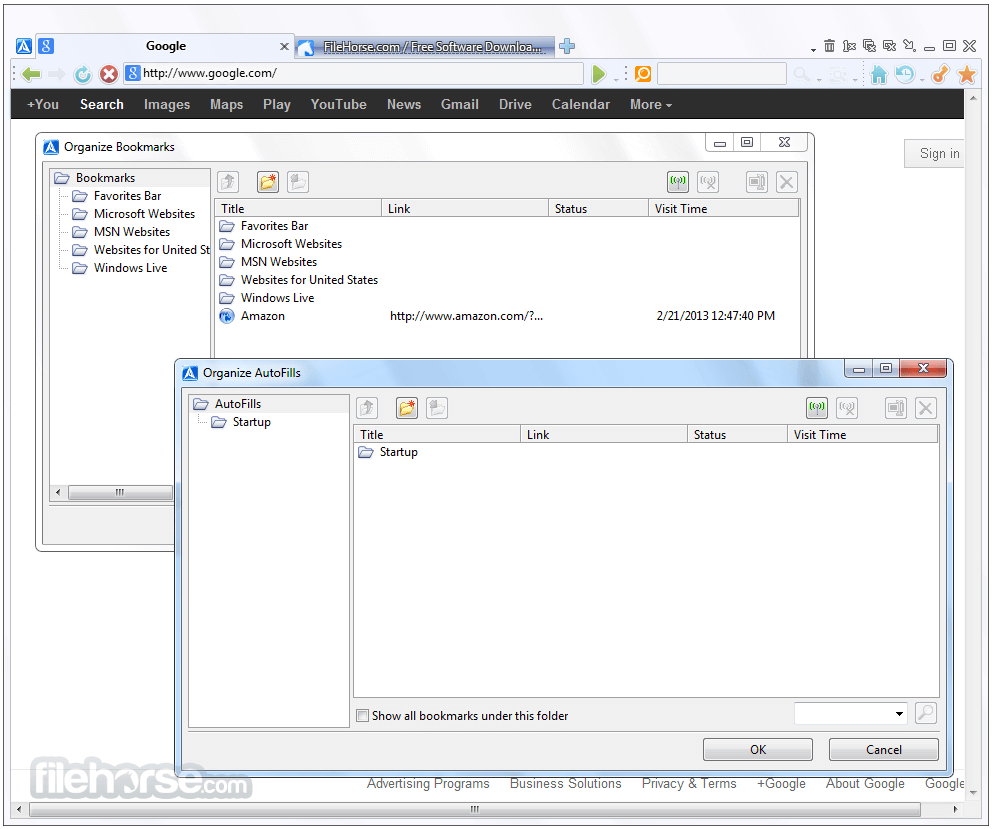The height and width of the screenshot is (829, 992).
Task: Click the Visit Time column header in AutoFills
Action: [820, 435]
